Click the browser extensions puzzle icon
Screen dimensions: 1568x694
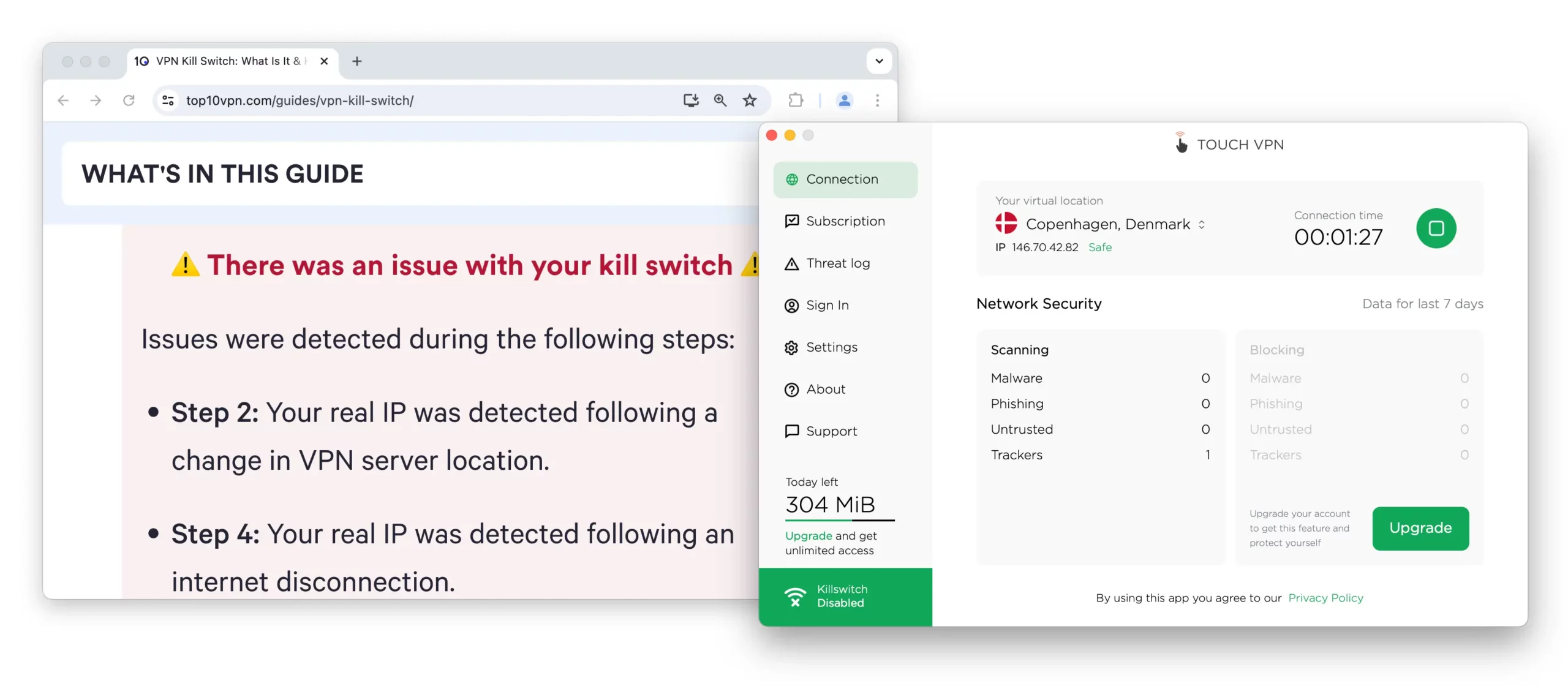click(795, 100)
